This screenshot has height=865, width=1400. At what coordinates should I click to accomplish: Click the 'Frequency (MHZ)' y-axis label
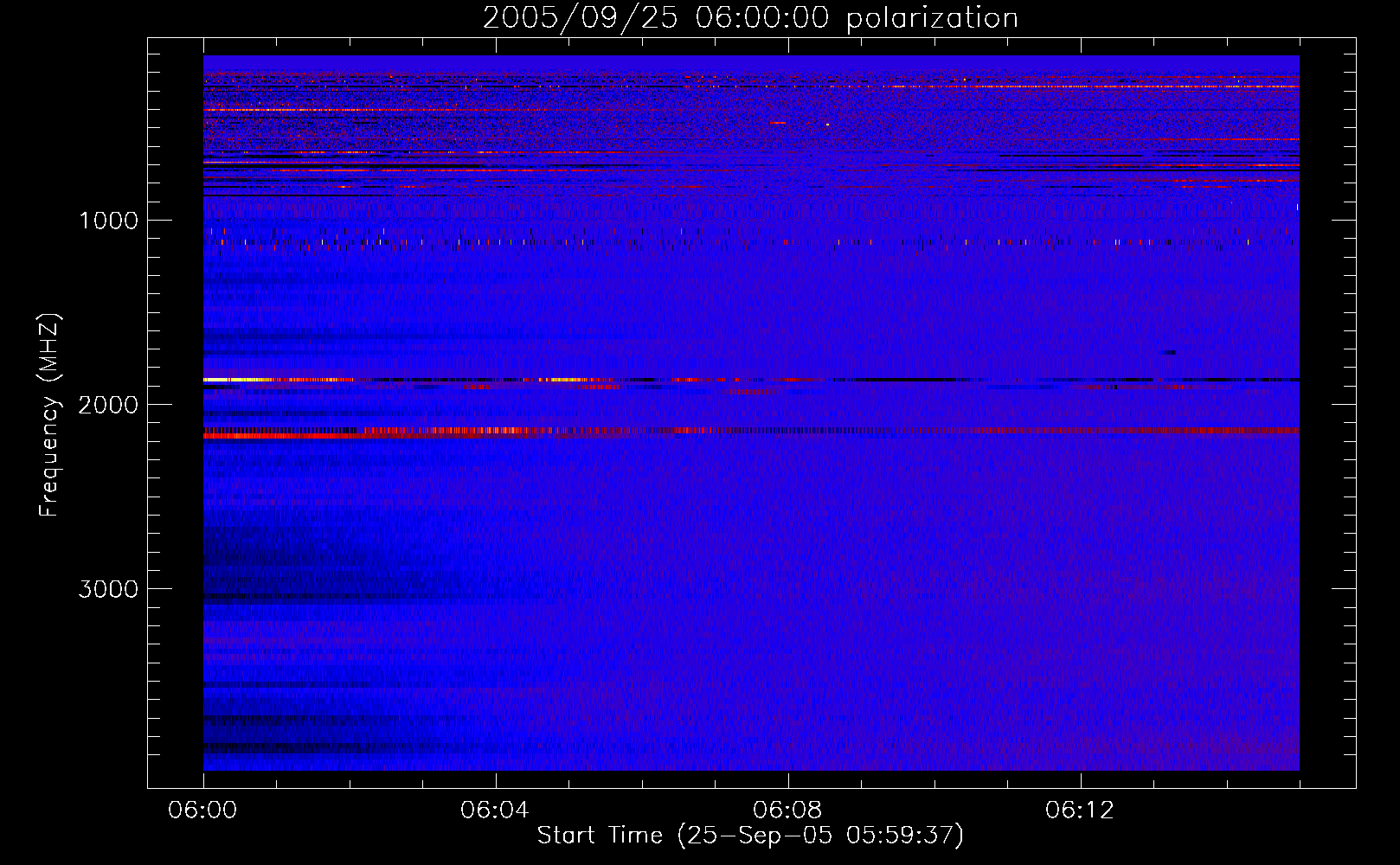click(x=48, y=415)
